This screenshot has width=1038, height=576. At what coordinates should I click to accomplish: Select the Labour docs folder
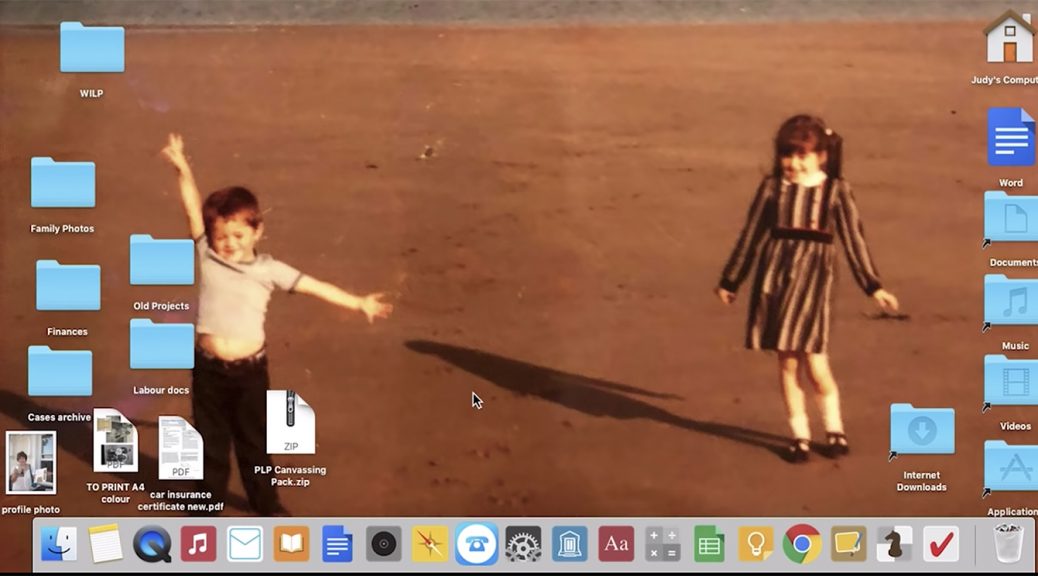pos(162,345)
